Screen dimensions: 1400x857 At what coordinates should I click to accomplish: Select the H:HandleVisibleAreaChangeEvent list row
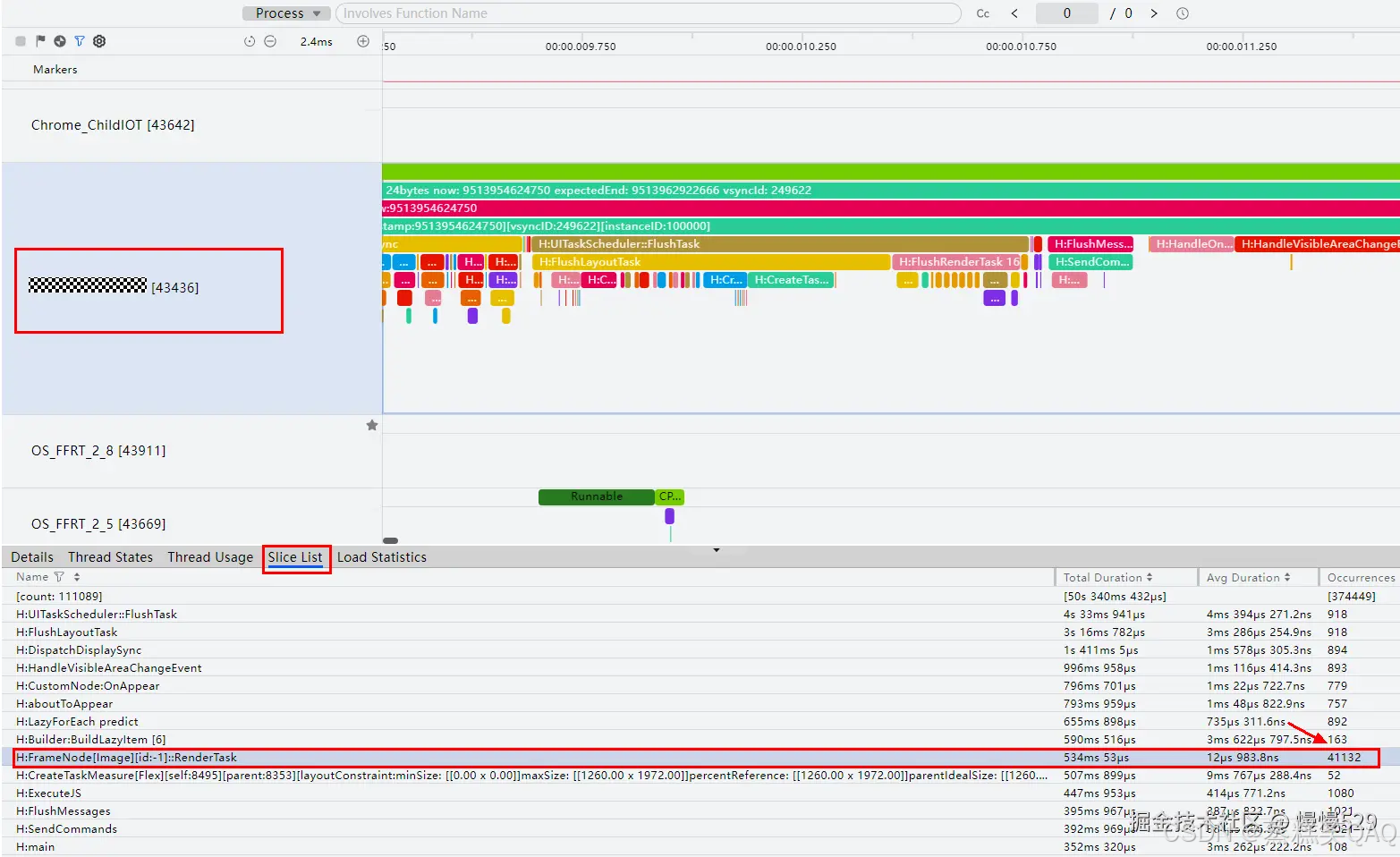700,668
